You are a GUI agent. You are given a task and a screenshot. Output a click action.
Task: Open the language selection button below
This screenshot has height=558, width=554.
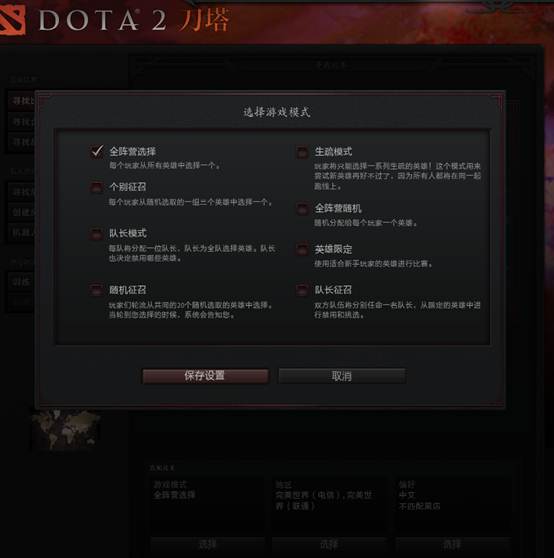click(453, 544)
